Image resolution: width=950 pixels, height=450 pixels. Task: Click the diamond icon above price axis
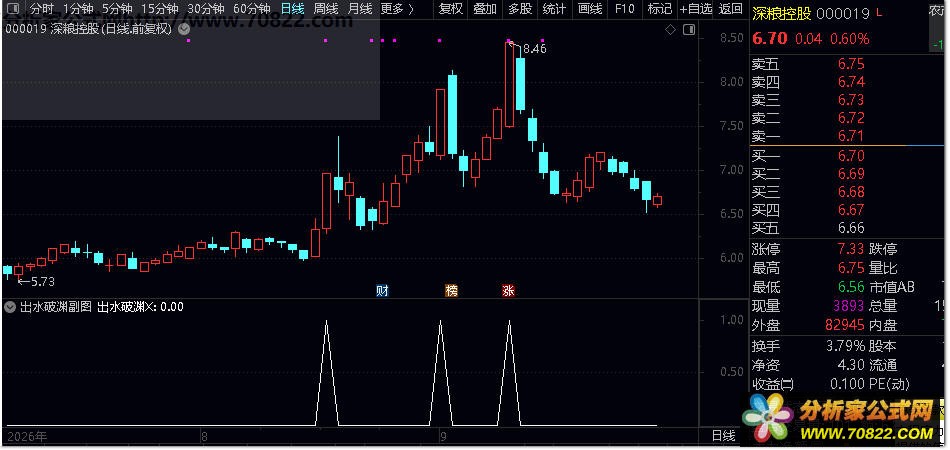[670, 29]
